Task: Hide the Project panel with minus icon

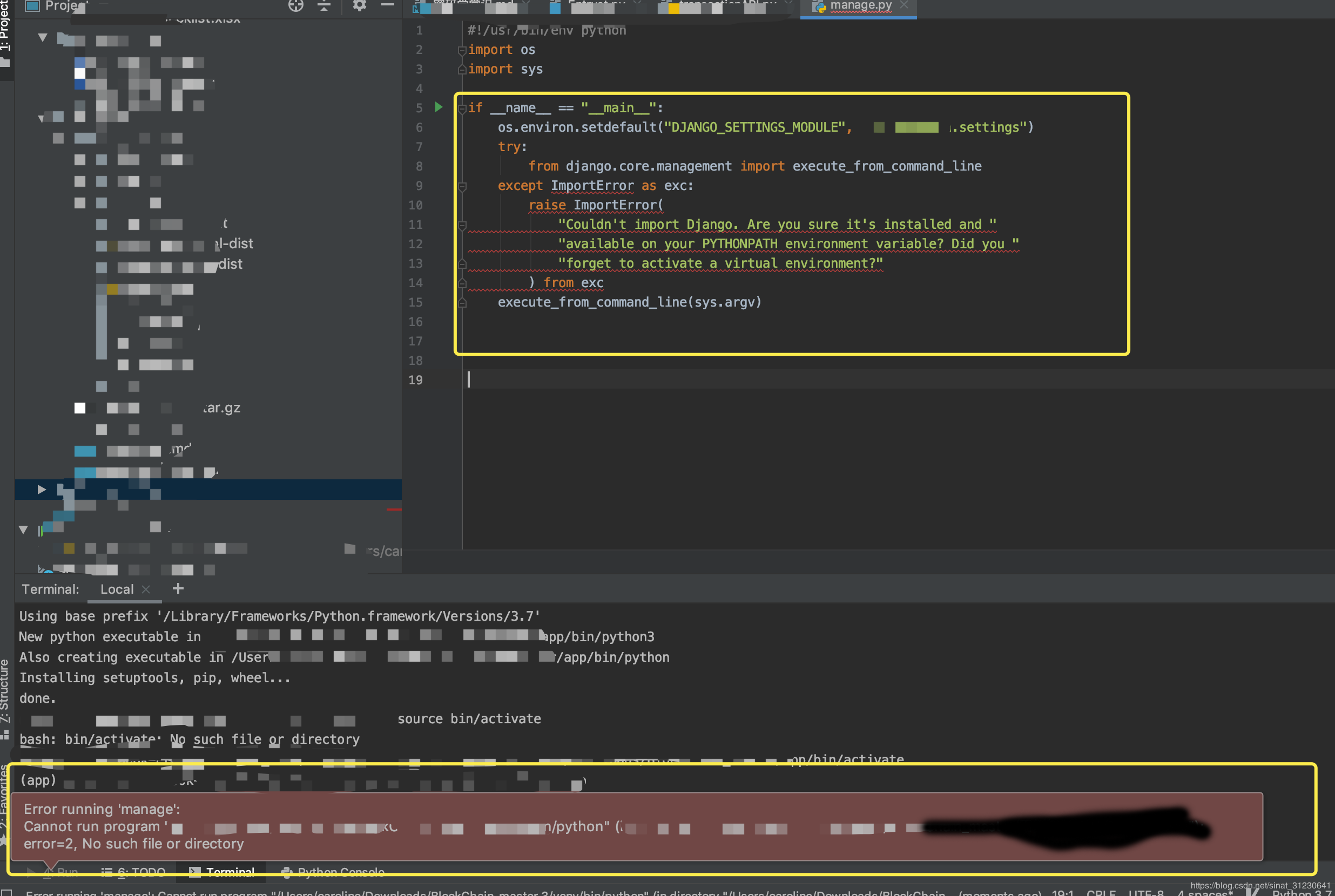Action: click(388, 5)
